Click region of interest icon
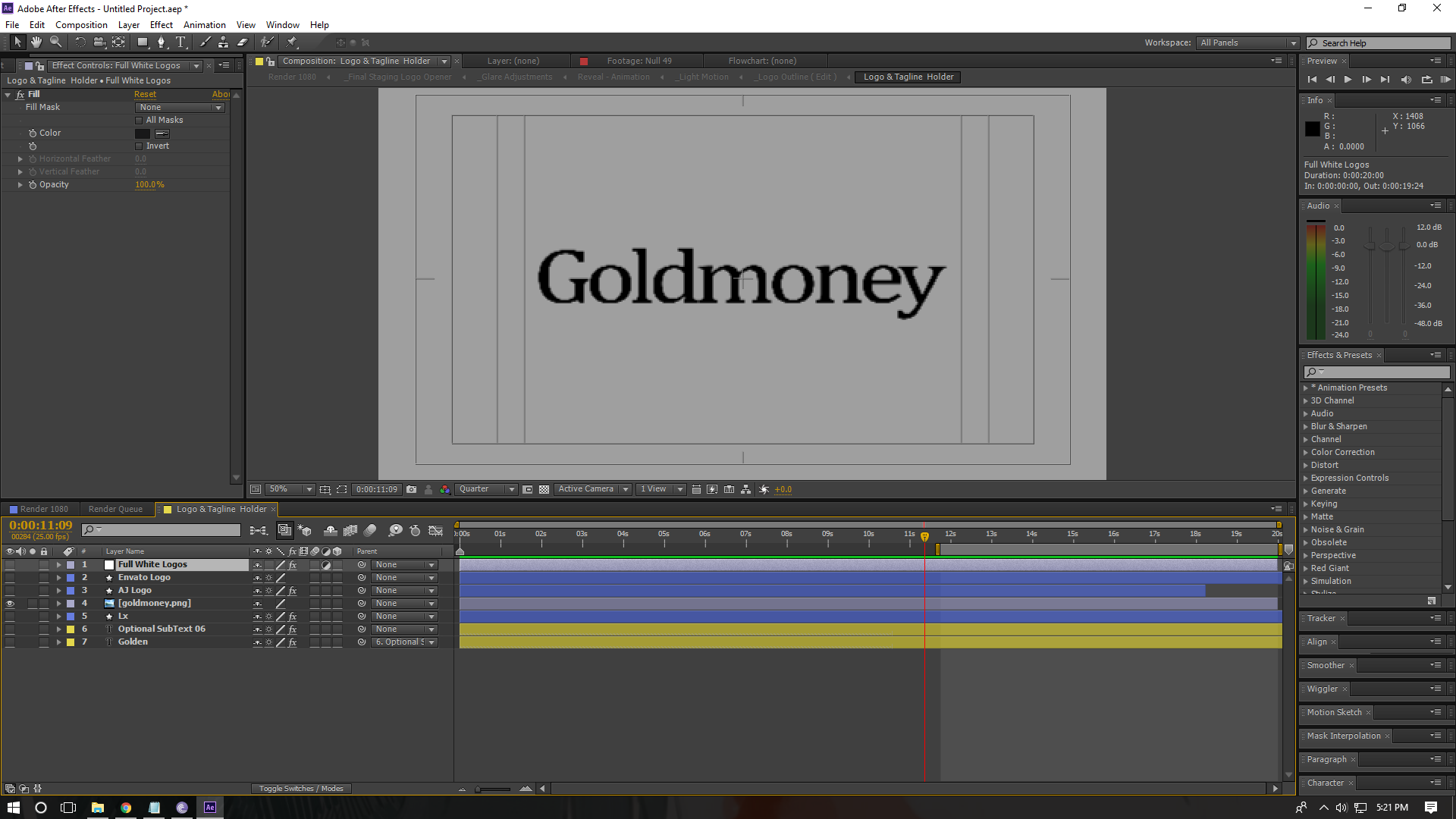The height and width of the screenshot is (819, 1456). click(342, 490)
